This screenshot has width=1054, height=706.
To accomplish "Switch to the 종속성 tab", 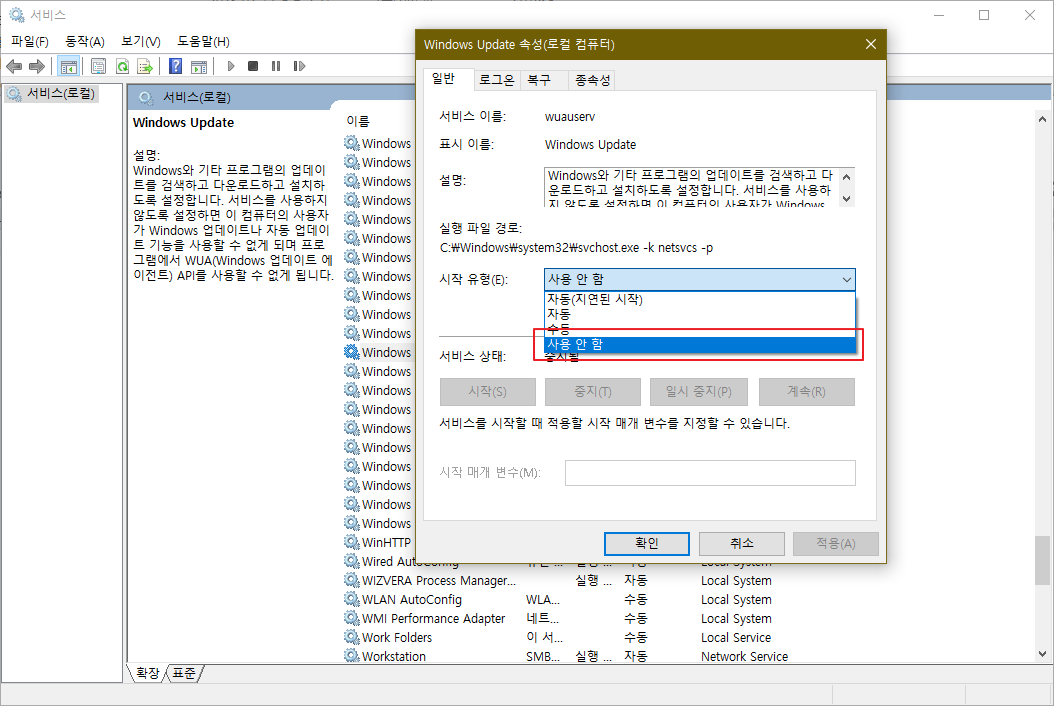I will (592, 80).
